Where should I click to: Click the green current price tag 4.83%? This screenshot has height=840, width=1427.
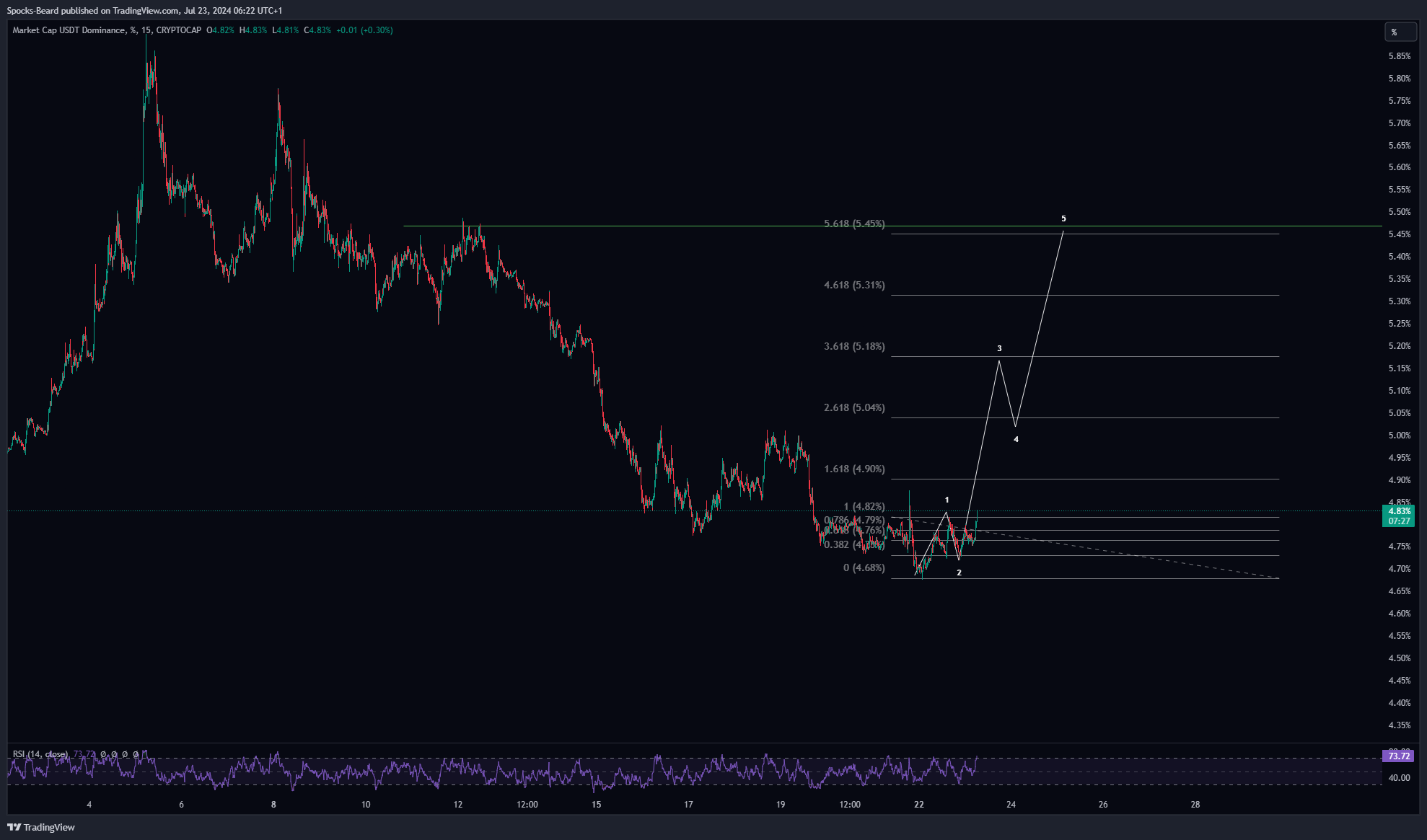pyautogui.click(x=1398, y=516)
